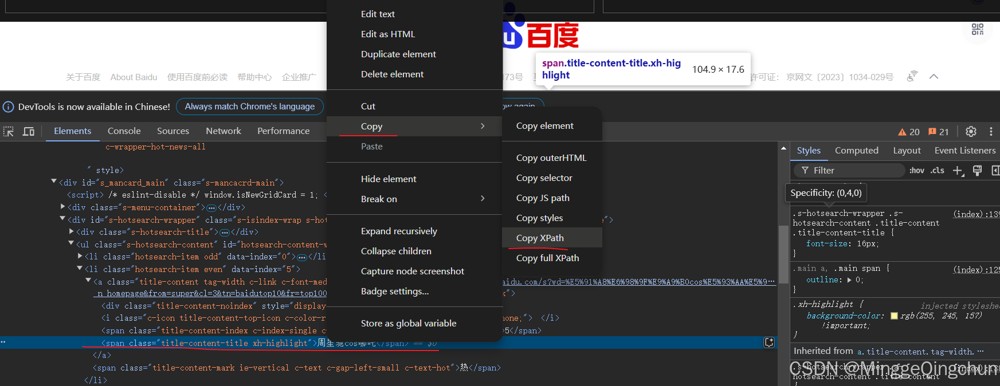Screen dimensions: 1000x386
Task: Expand the s-menu-container div node
Action: click(62, 207)
